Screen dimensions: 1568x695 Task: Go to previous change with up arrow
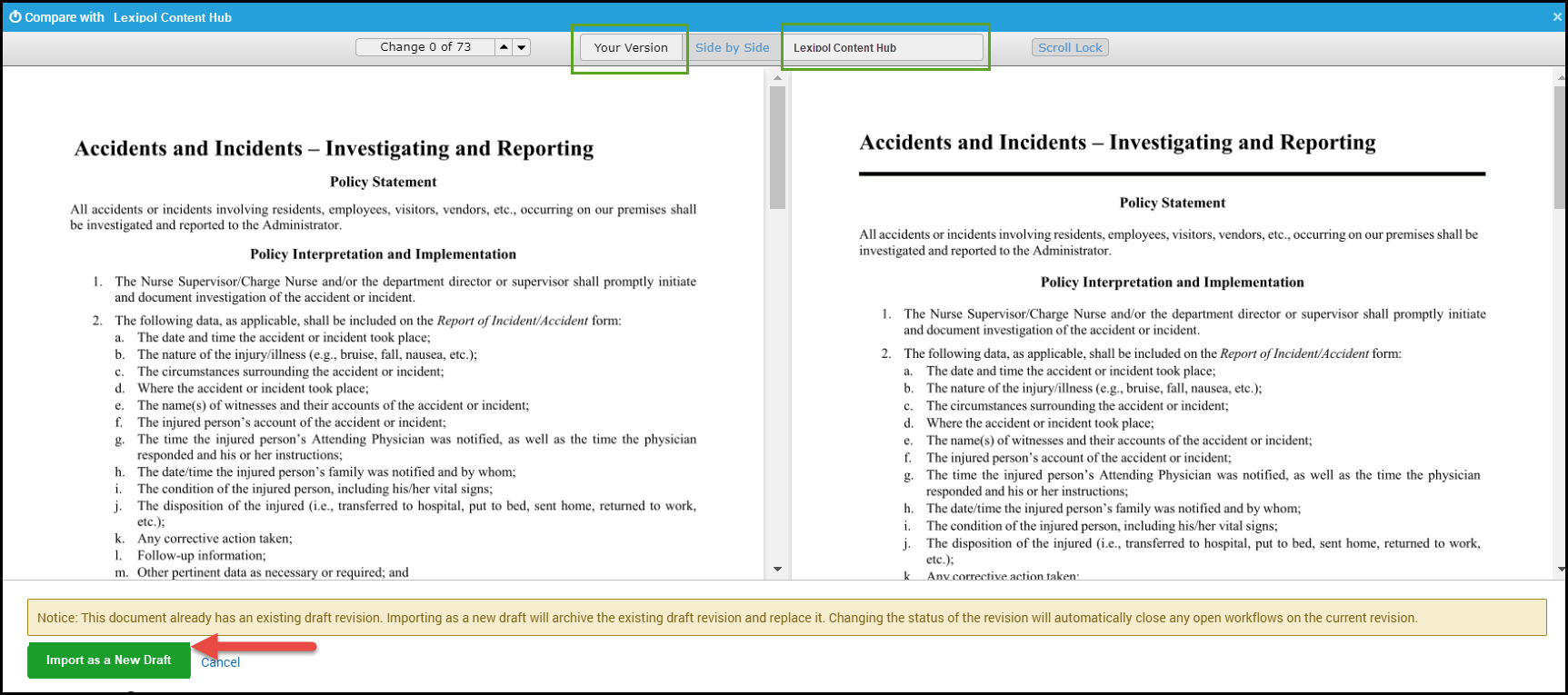click(504, 47)
